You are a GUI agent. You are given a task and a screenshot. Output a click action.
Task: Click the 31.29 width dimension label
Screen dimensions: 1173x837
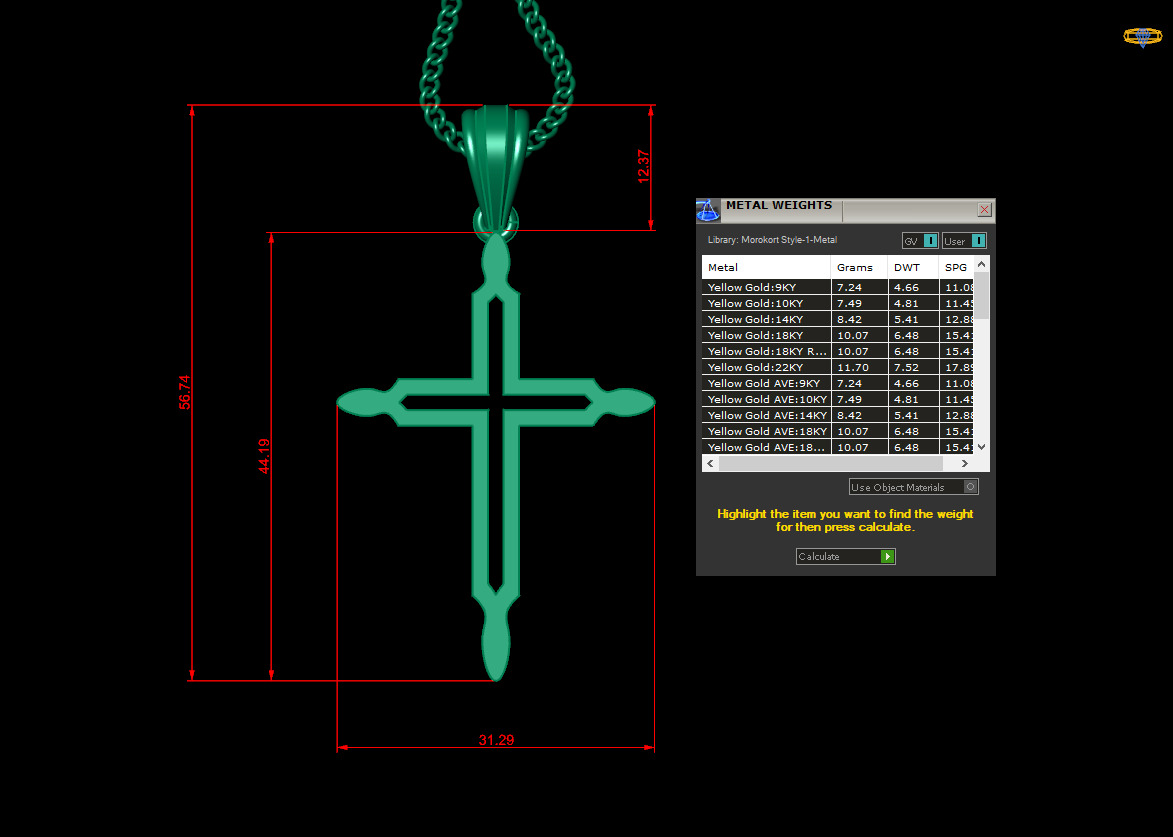pyautogui.click(x=496, y=740)
